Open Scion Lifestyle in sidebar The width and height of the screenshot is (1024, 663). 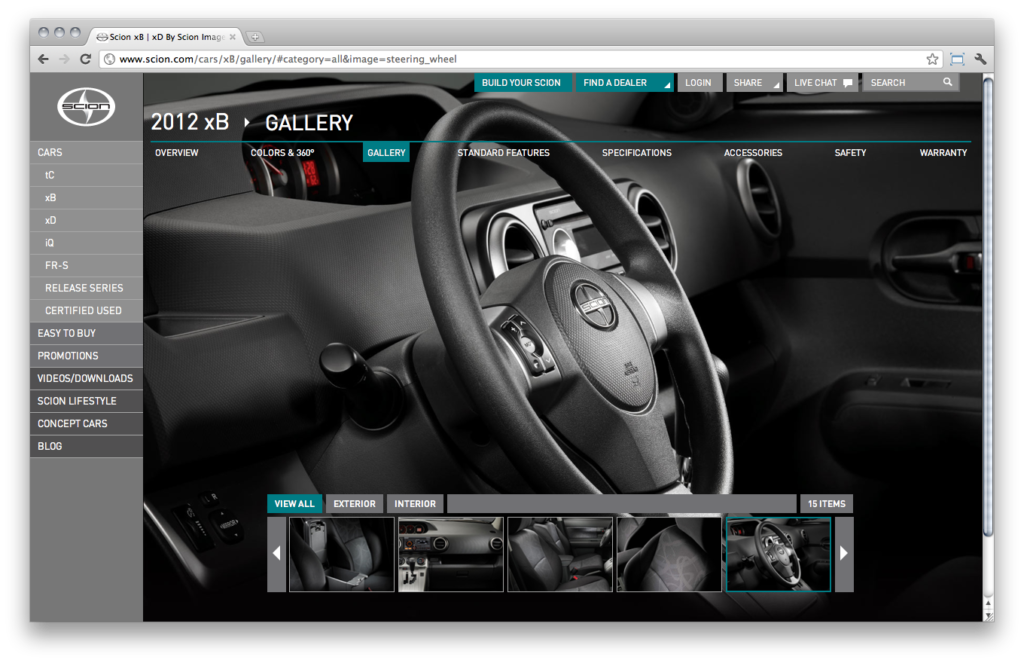(x=86, y=401)
